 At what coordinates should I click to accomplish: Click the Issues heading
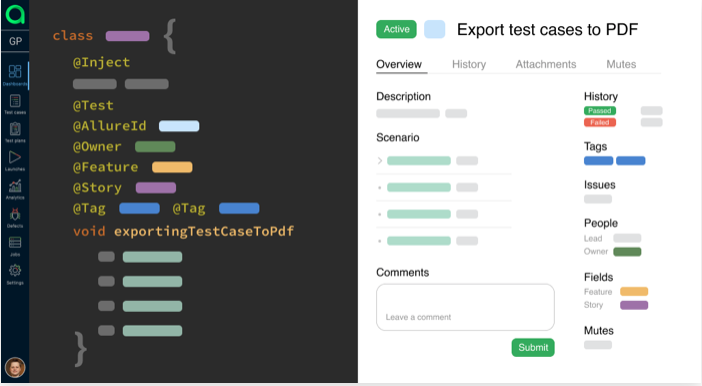click(599, 185)
